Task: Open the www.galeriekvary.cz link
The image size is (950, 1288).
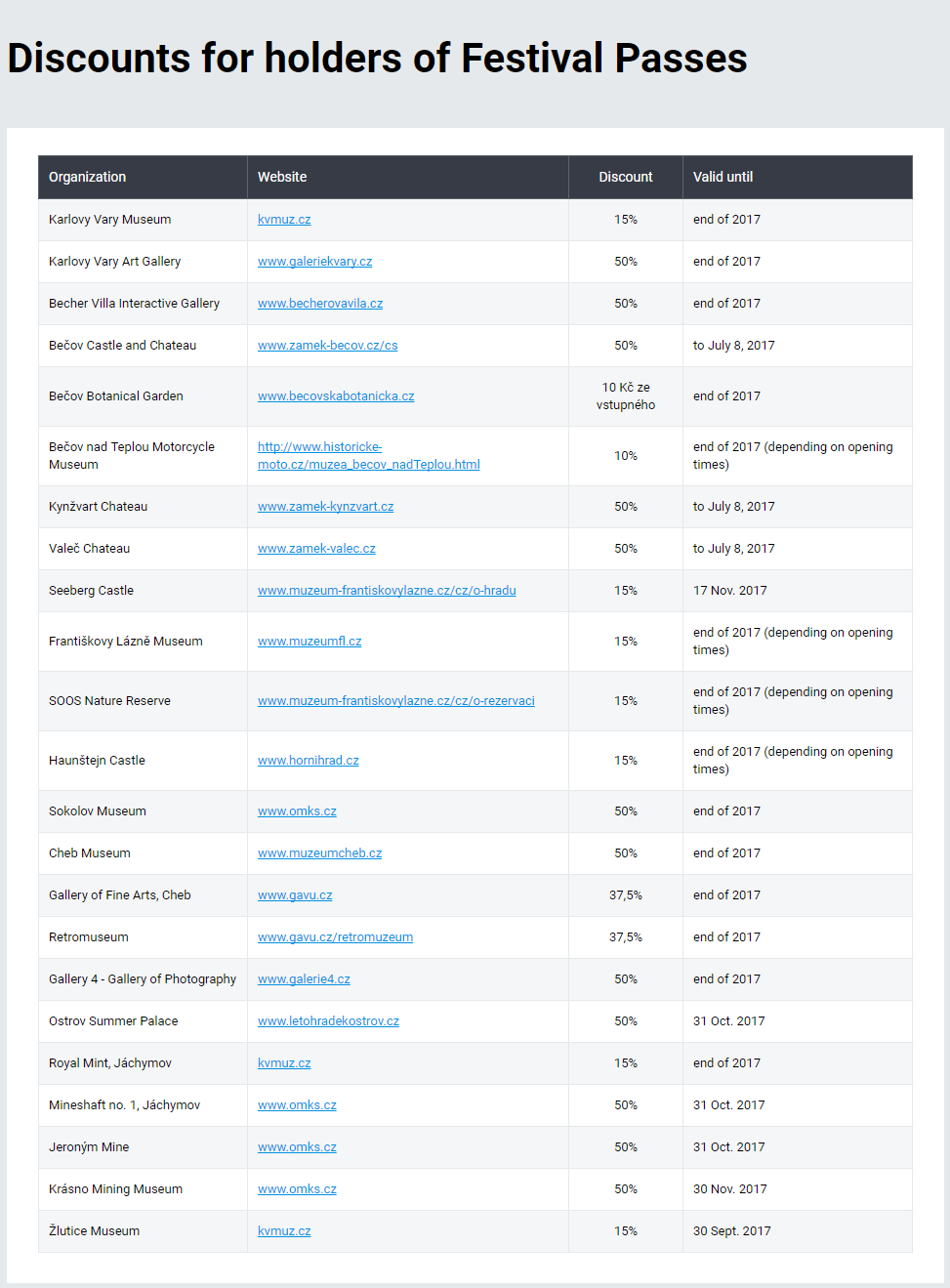Action: [x=314, y=262]
